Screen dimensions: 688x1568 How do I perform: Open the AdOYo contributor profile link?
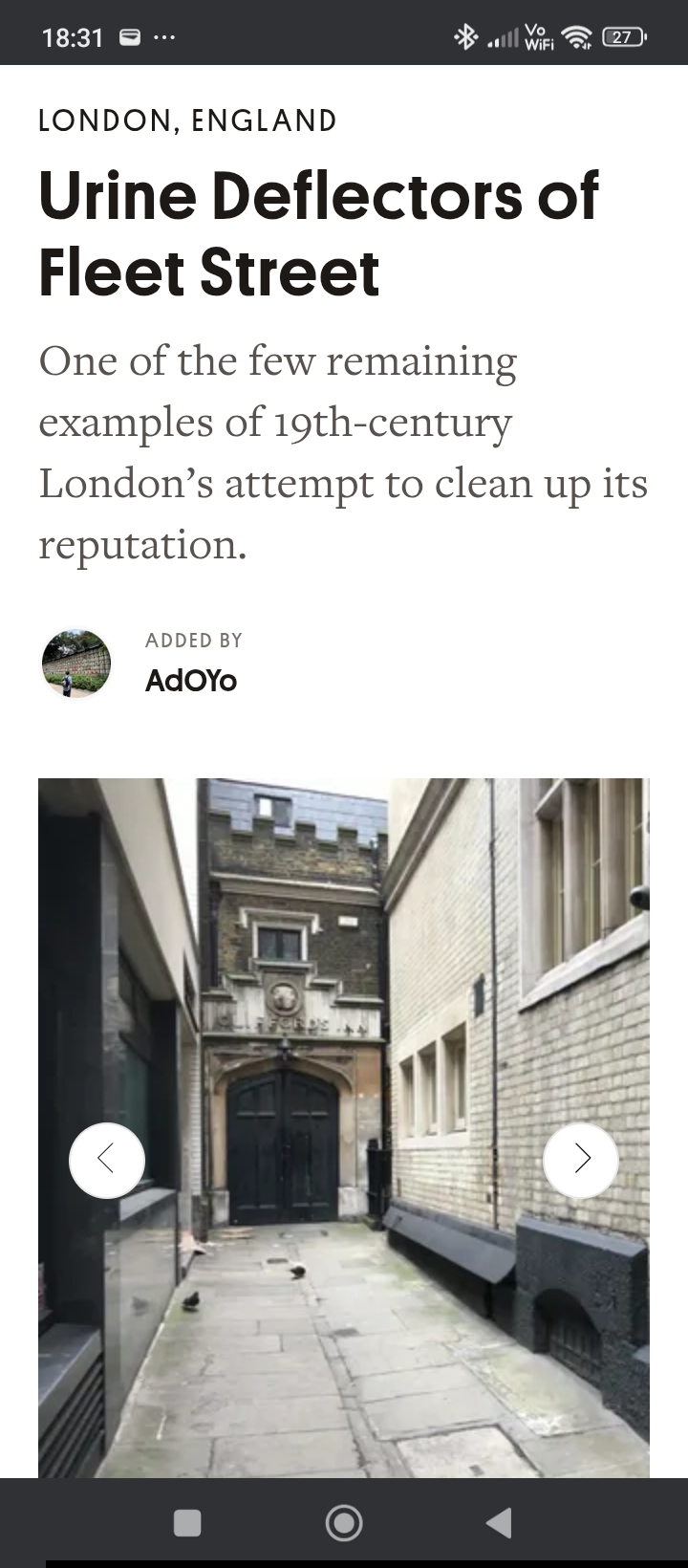[x=191, y=681]
